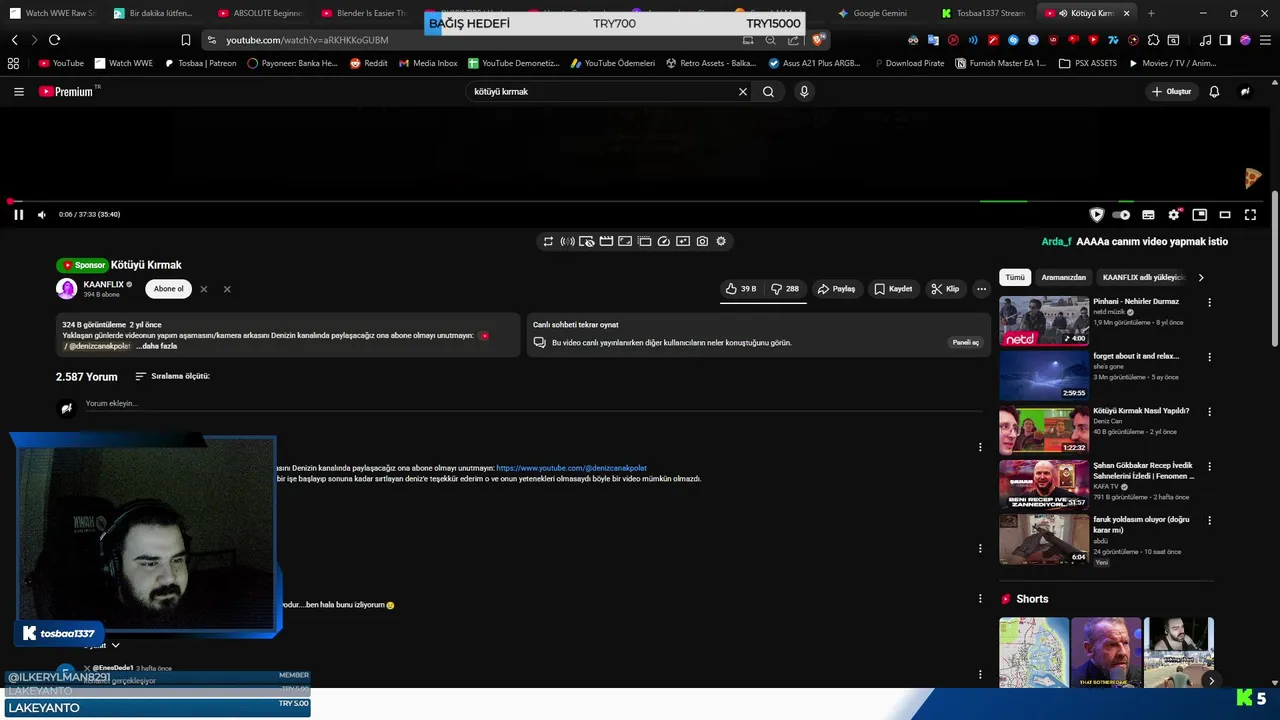This screenshot has height=720, width=1280.
Task: Open options for faruk yoldasım oluyor video
Action: click(1210, 521)
